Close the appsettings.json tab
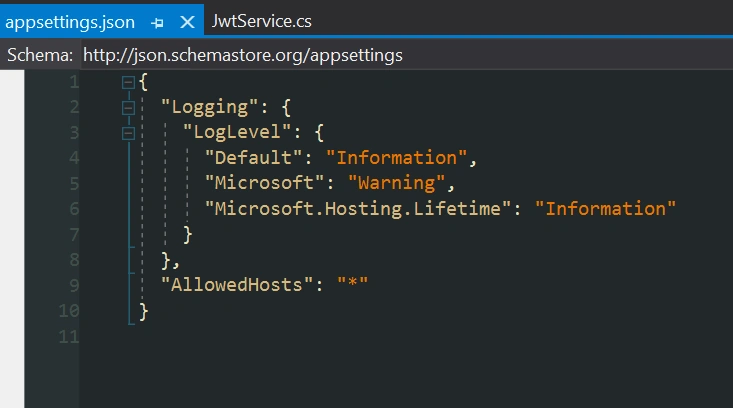This screenshot has height=408, width=733. point(187,22)
